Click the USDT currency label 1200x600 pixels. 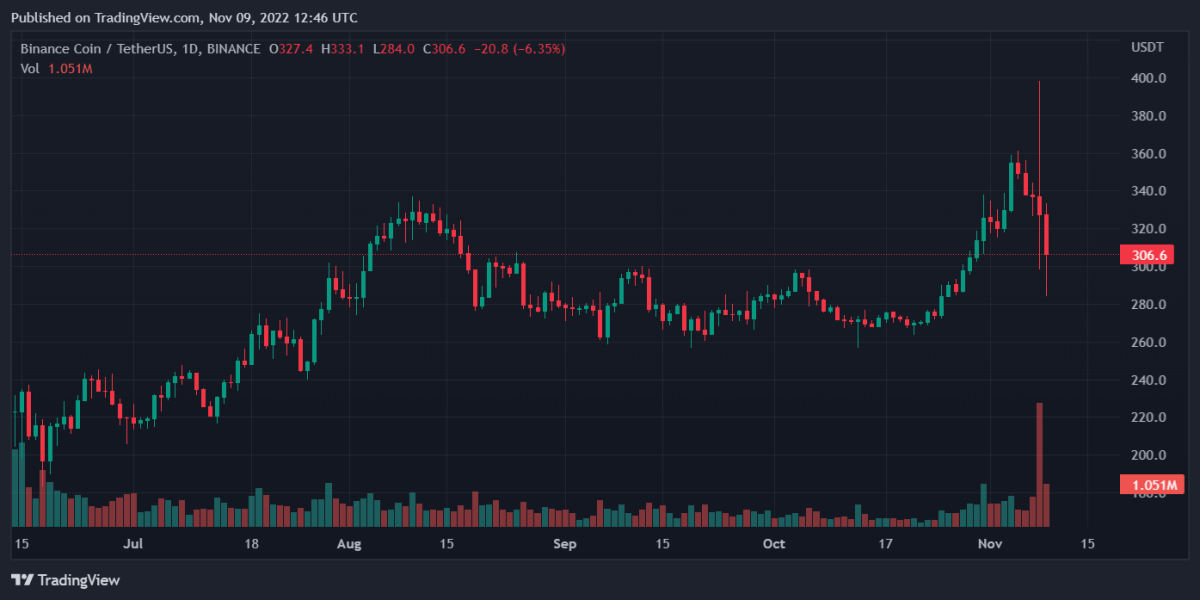coord(1147,48)
